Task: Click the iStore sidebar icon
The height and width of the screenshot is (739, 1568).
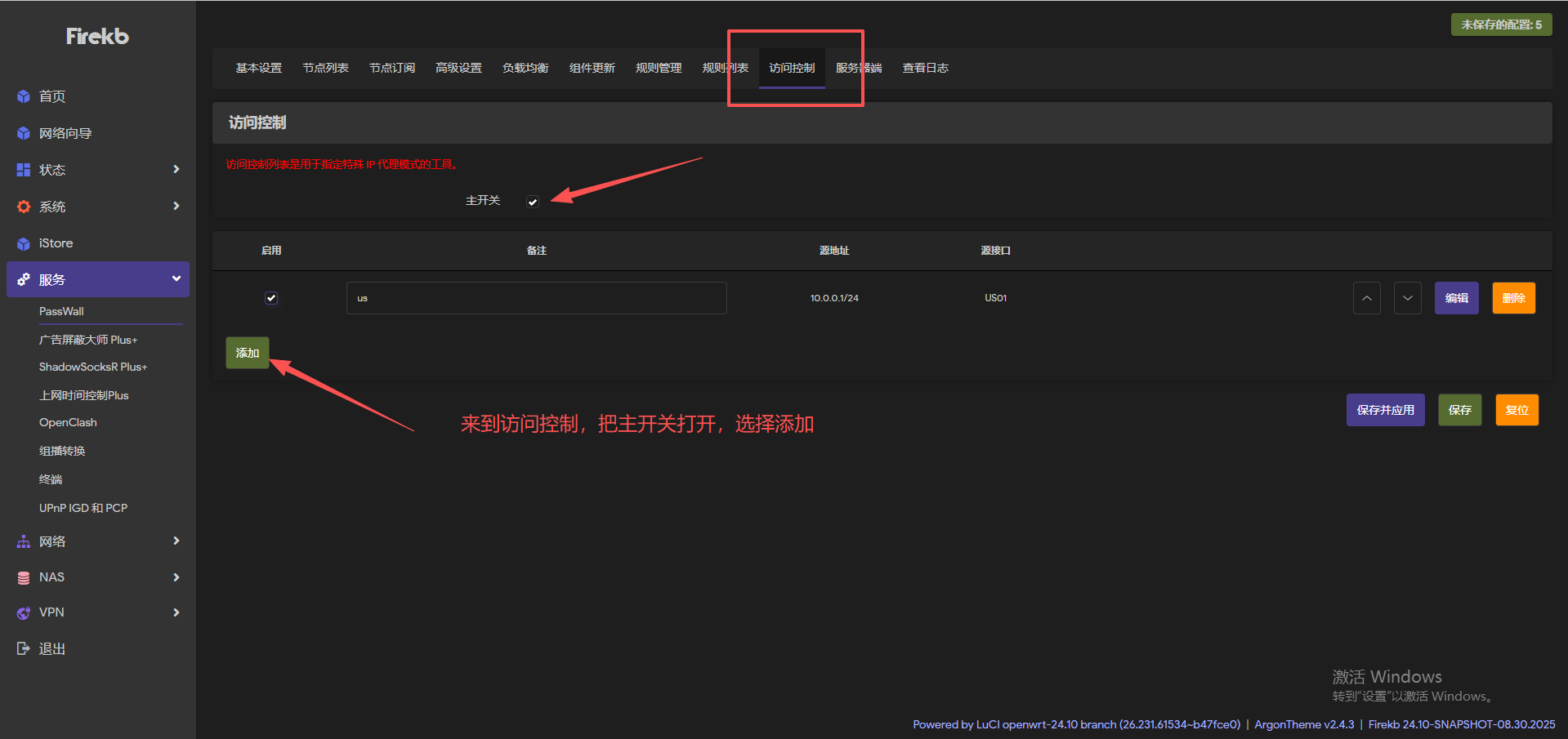Action: [24, 243]
